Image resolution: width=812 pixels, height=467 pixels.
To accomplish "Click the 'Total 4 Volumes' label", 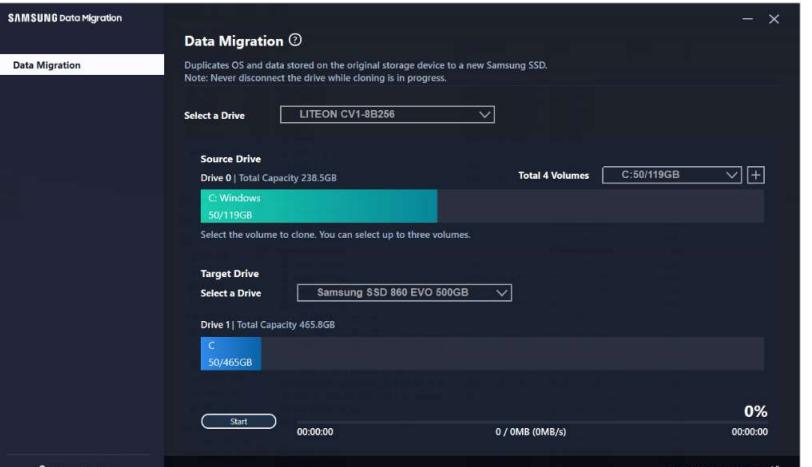I will pos(554,176).
